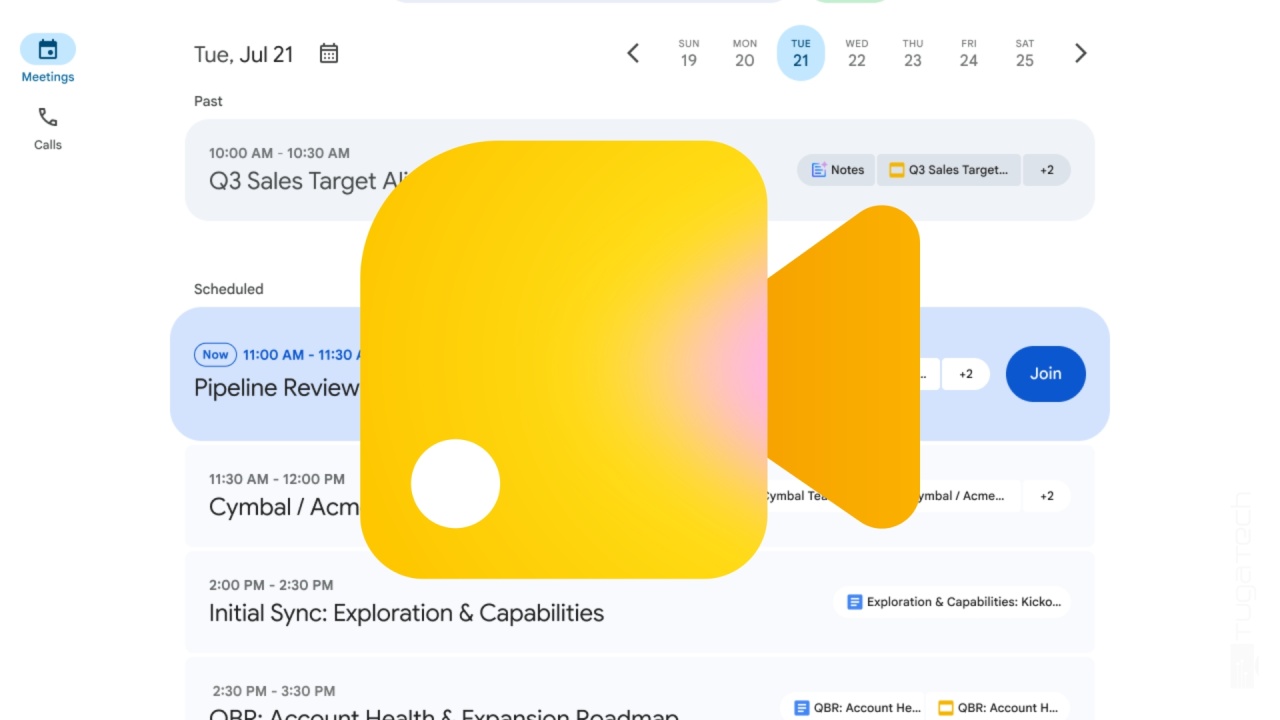Join the Pipeline Review meeting
Image resolution: width=1280 pixels, height=720 pixels.
tap(1046, 374)
